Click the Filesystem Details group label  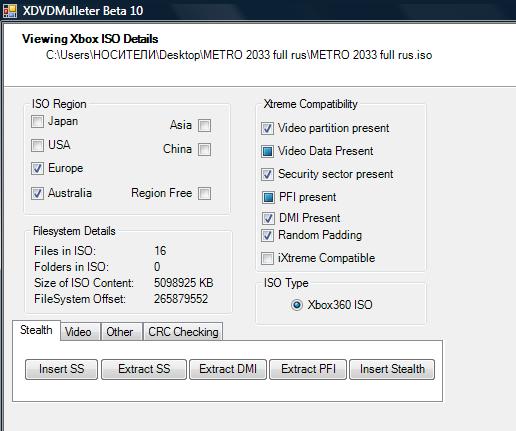point(74,231)
